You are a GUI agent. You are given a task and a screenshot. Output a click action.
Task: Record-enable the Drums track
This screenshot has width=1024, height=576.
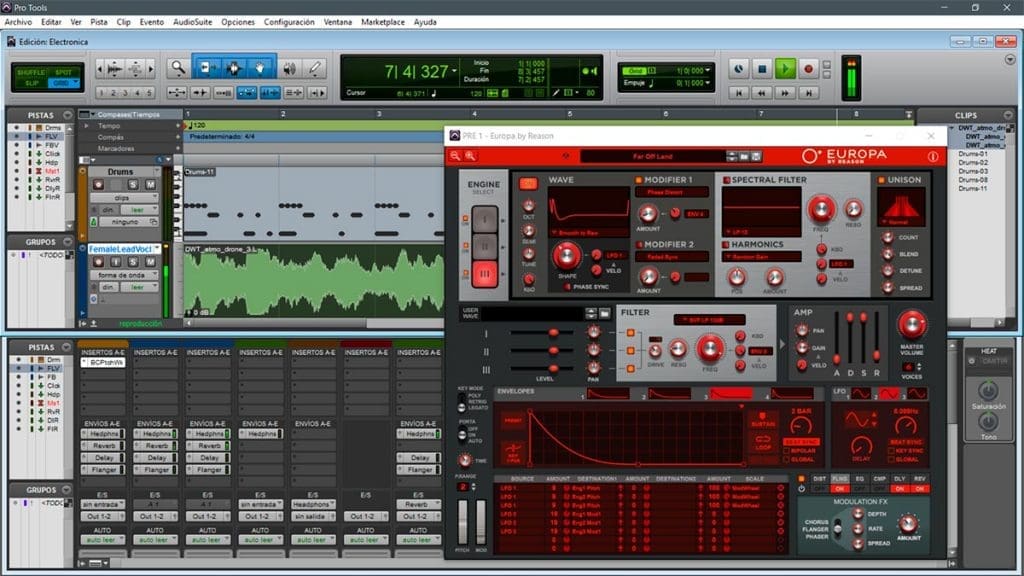[98, 184]
